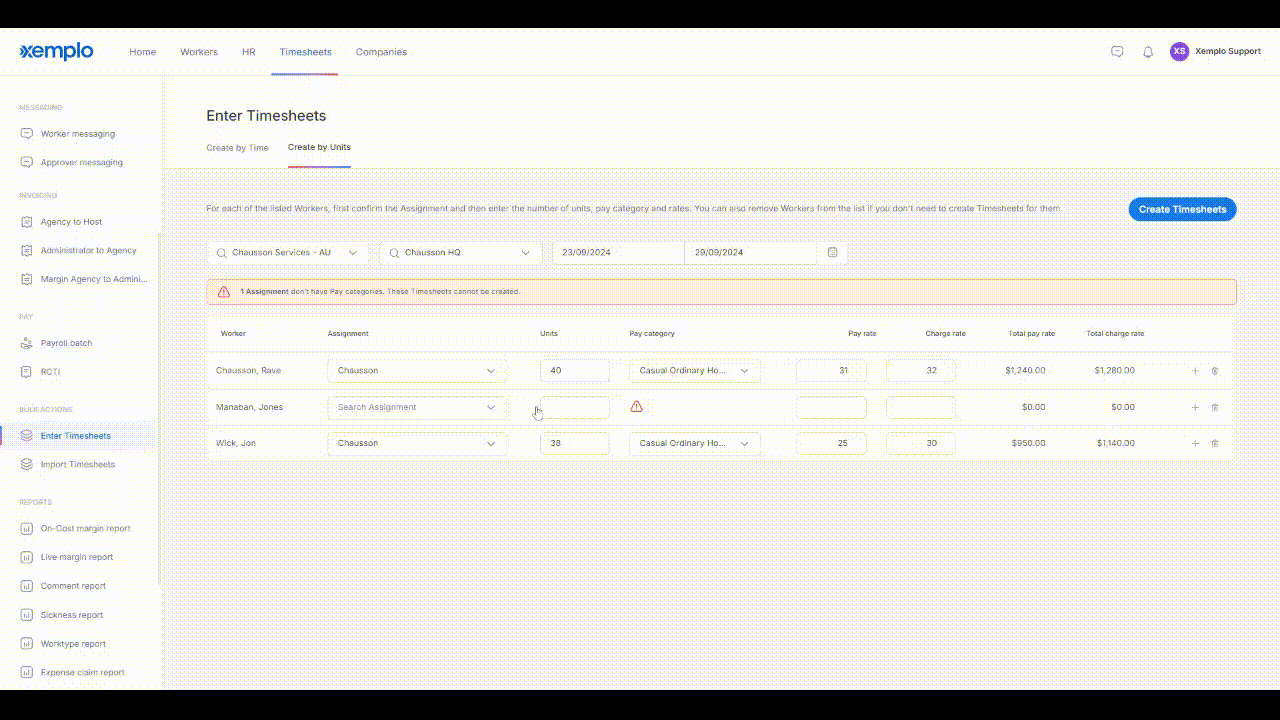Click the Agency to Host icon
The width and height of the screenshot is (1280, 720).
pyautogui.click(x=27, y=221)
